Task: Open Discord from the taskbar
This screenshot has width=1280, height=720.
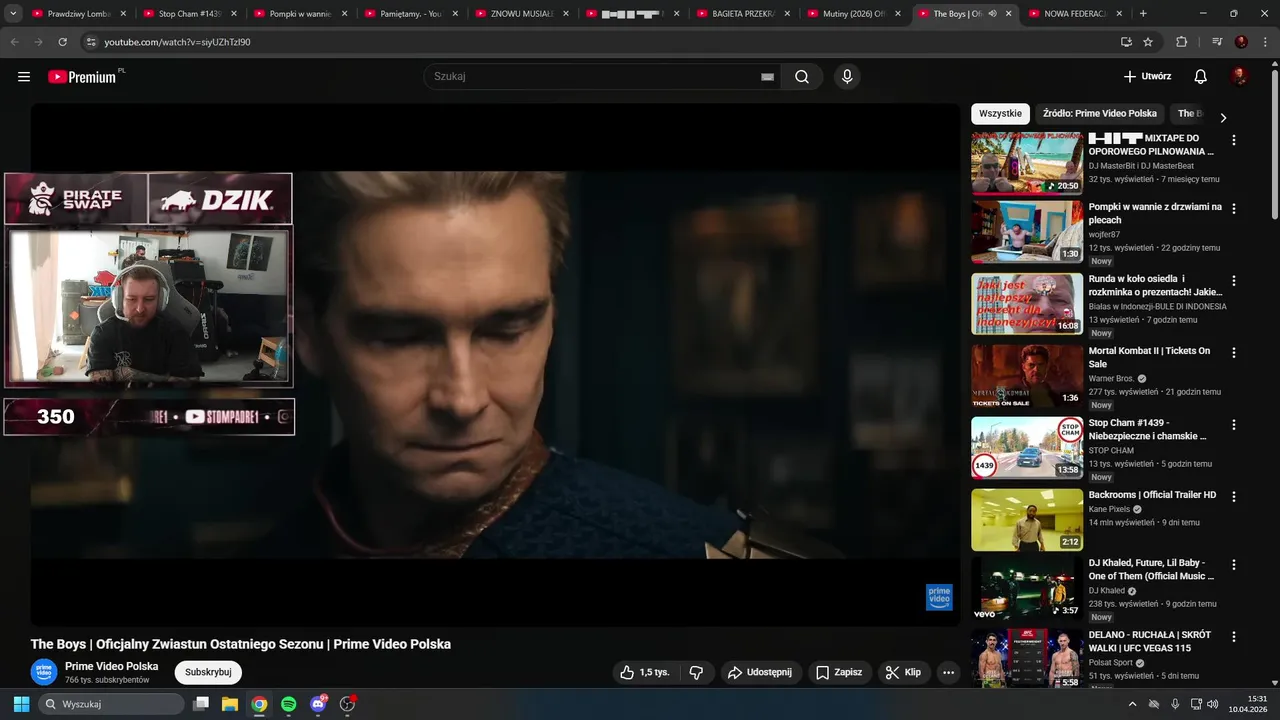Action: click(x=318, y=704)
